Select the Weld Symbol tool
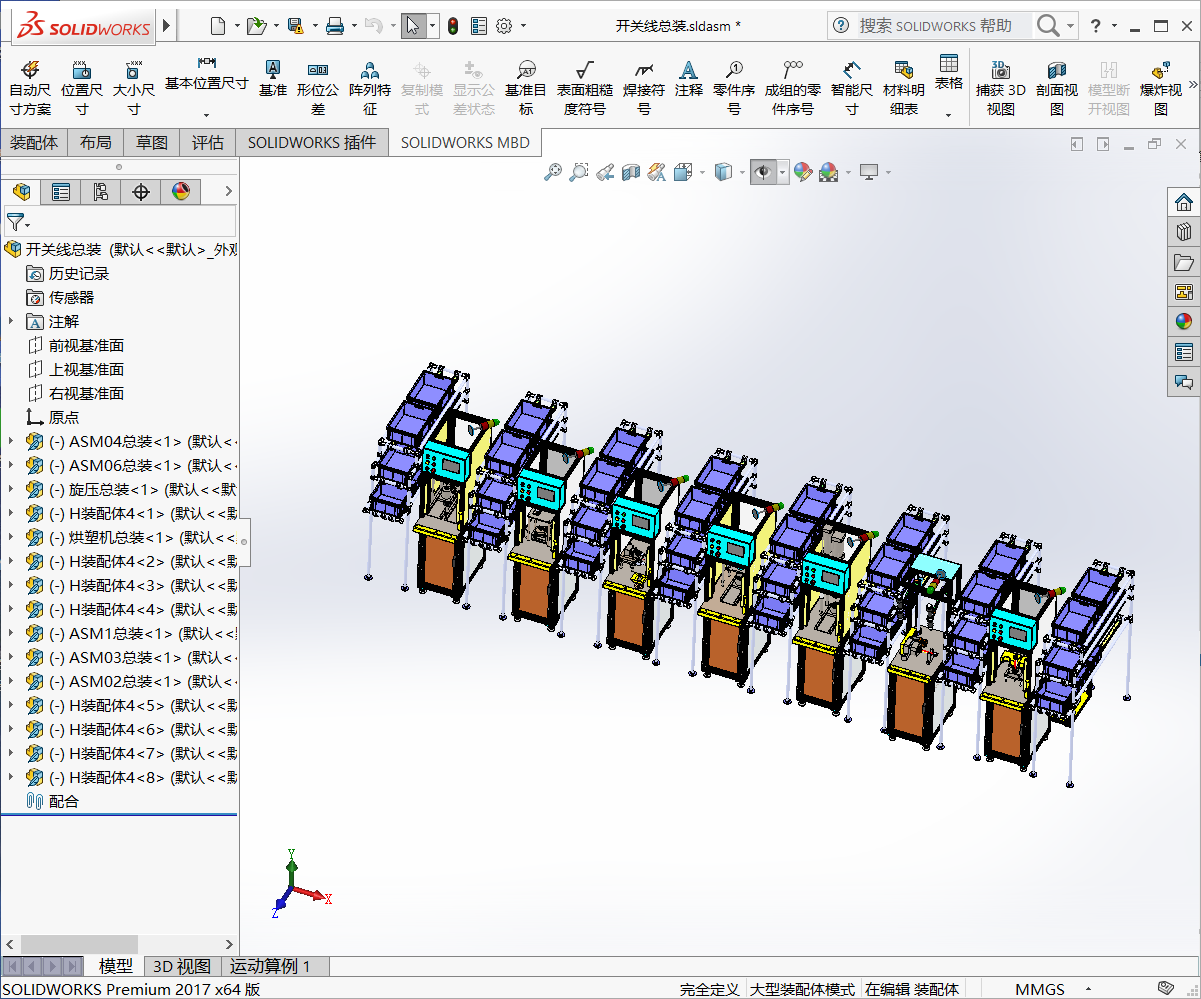 coord(644,87)
